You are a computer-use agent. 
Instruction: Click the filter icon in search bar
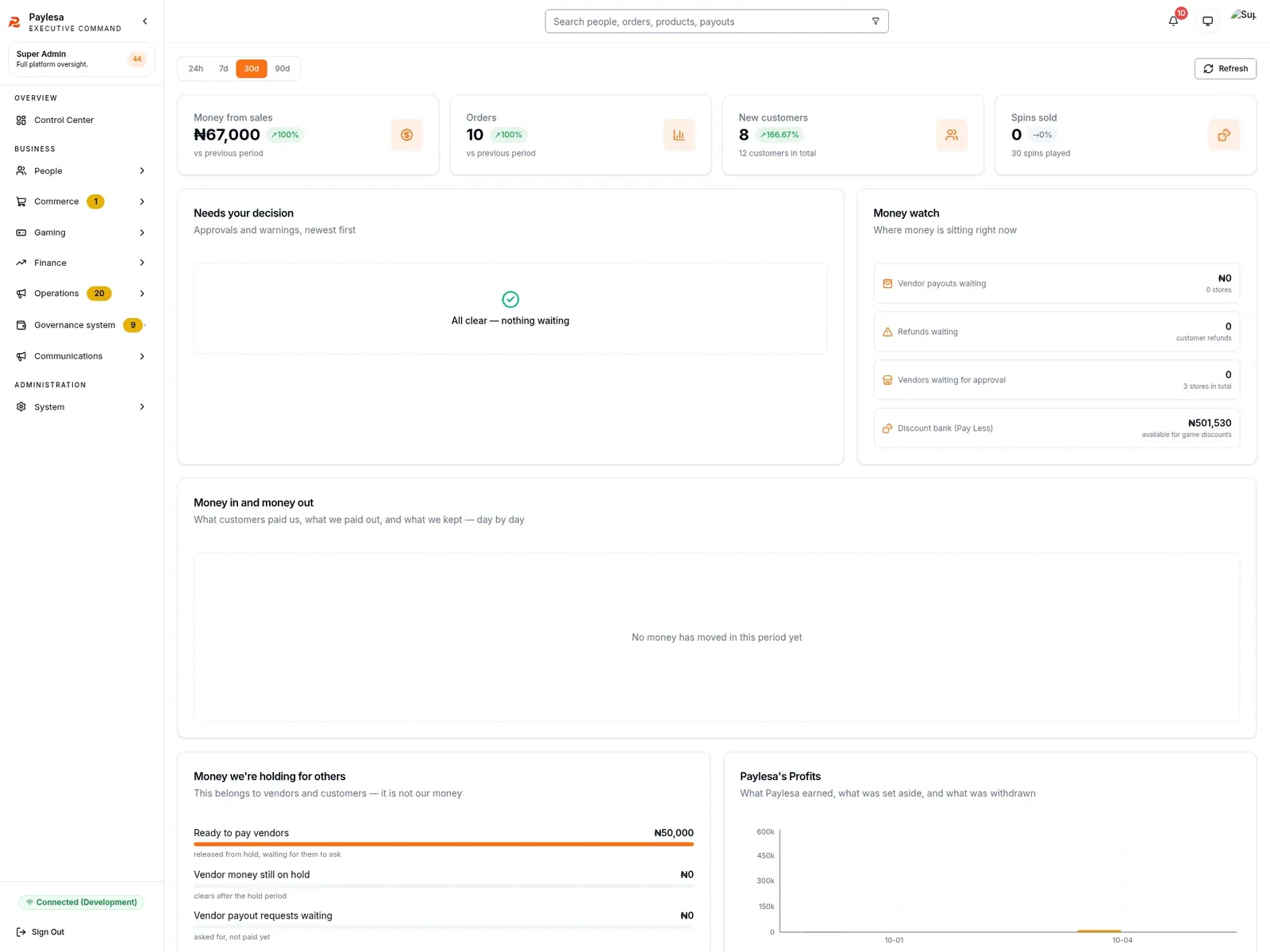pos(876,21)
